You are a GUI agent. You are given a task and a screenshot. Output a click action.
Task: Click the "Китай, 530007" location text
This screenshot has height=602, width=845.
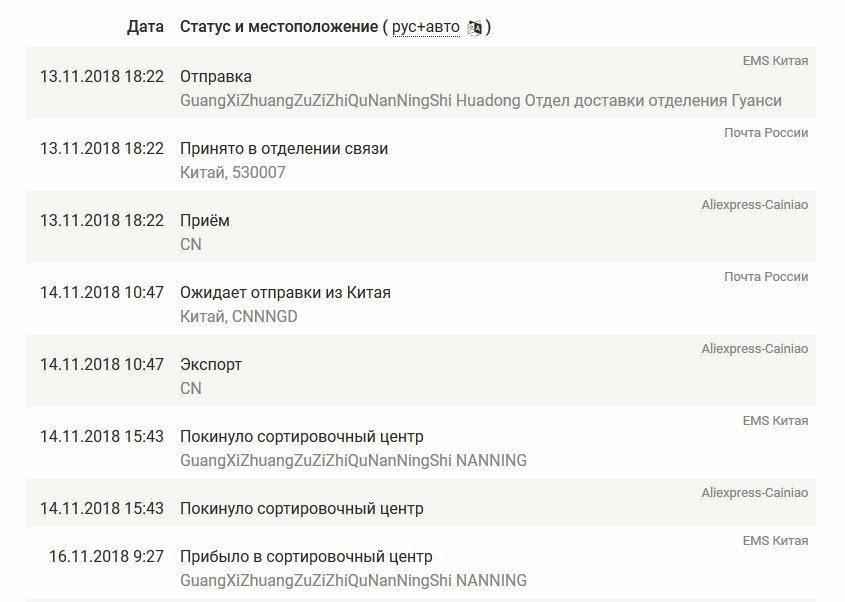pyautogui.click(x=233, y=173)
